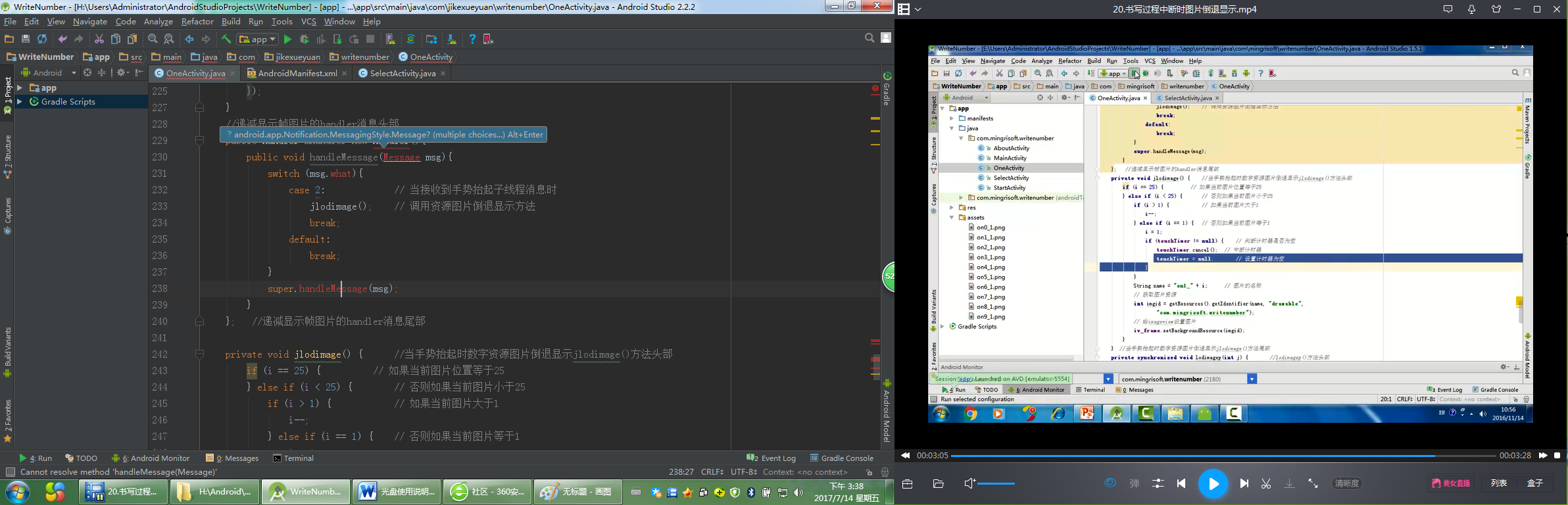
Task: Toggle the blue eye icon in player
Action: pos(1110,483)
